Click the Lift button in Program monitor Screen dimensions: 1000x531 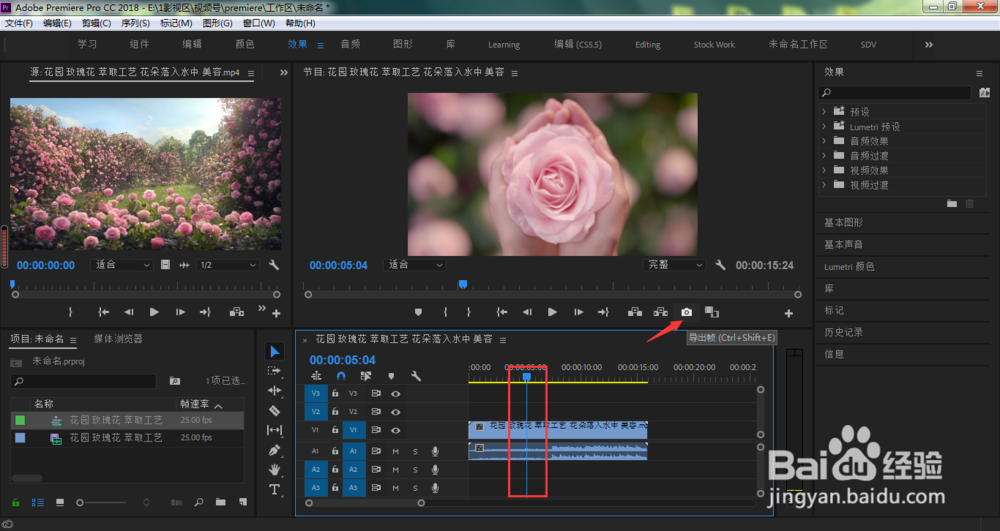(635, 312)
